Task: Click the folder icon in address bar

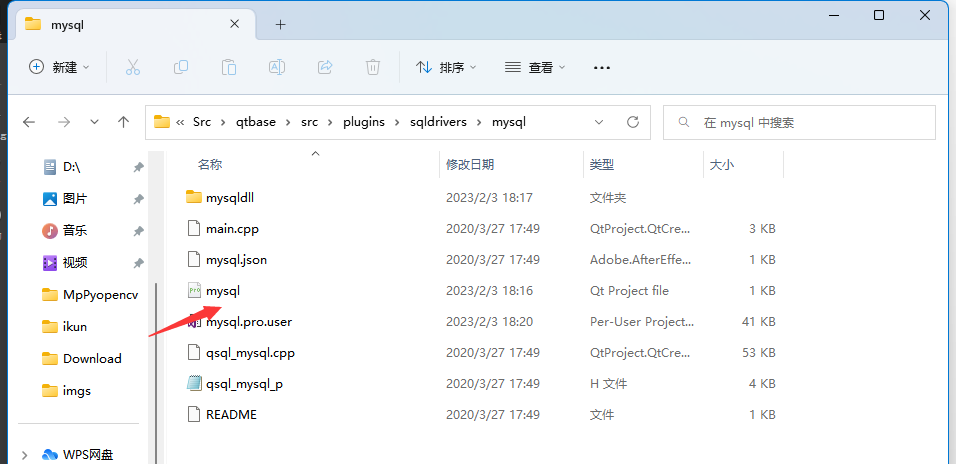Action: (x=162, y=122)
